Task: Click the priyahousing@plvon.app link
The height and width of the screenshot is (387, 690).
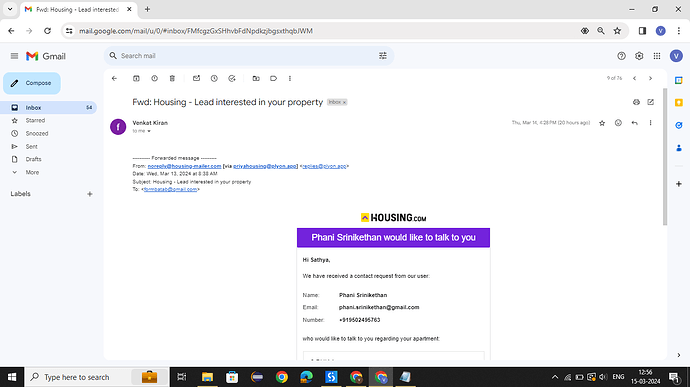Action: pyautogui.click(x=265, y=166)
